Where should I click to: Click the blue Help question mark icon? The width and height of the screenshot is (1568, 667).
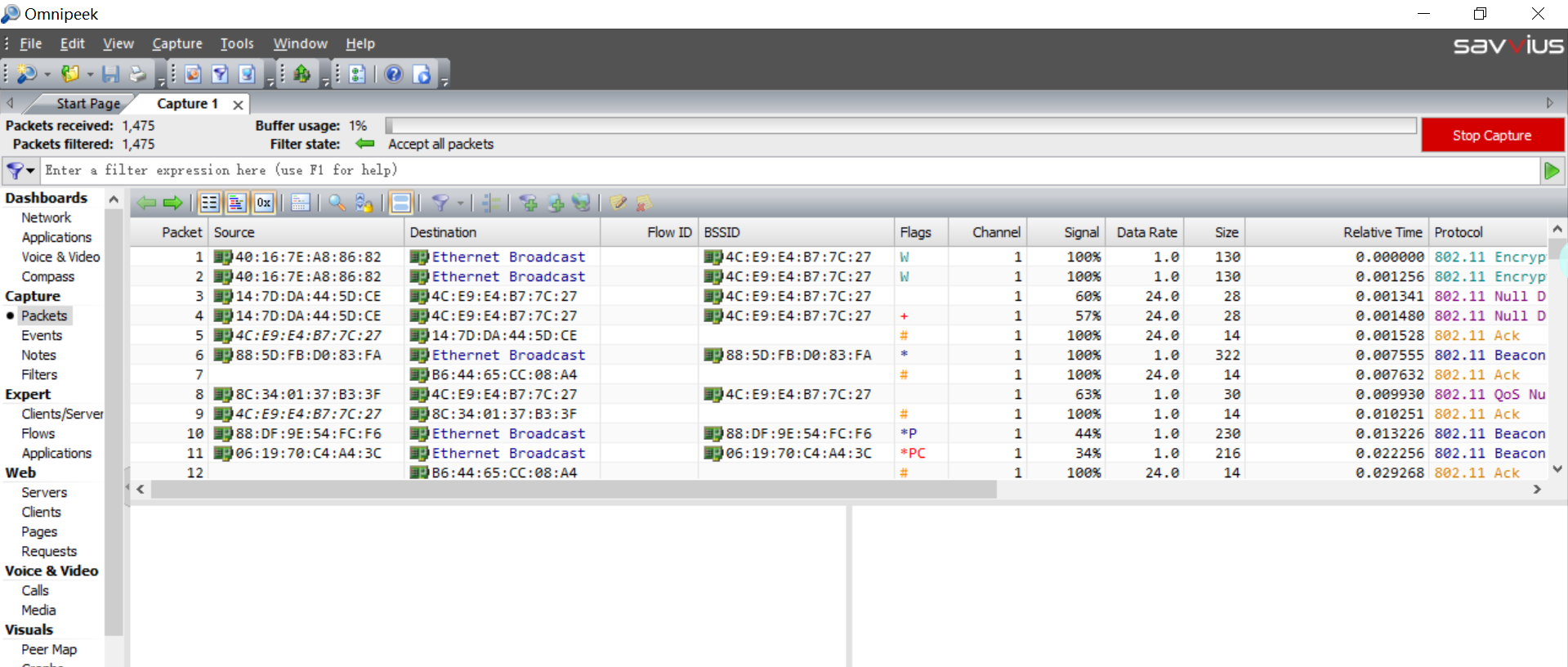coord(394,74)
